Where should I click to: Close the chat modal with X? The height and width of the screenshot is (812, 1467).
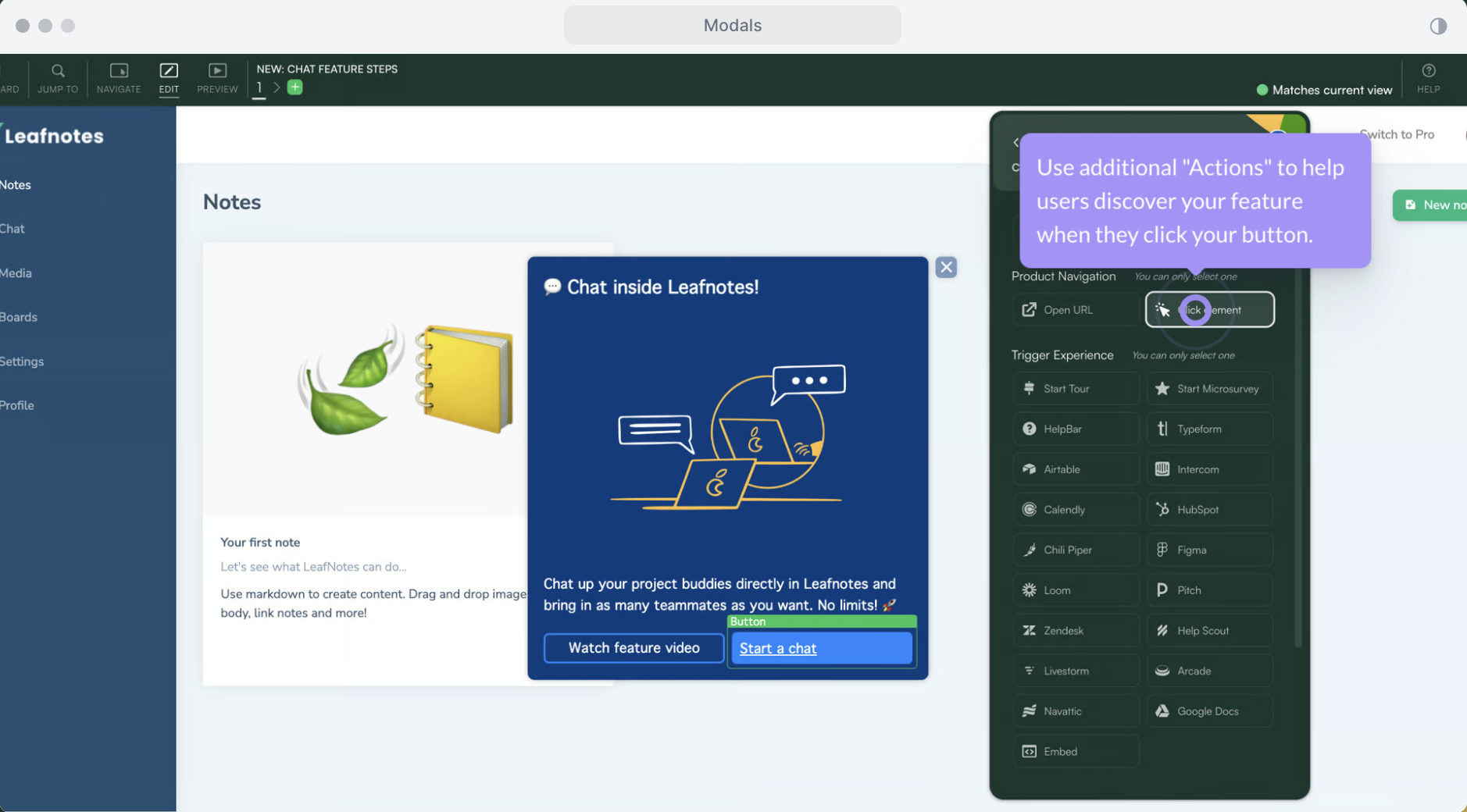[x=946, y=267]
